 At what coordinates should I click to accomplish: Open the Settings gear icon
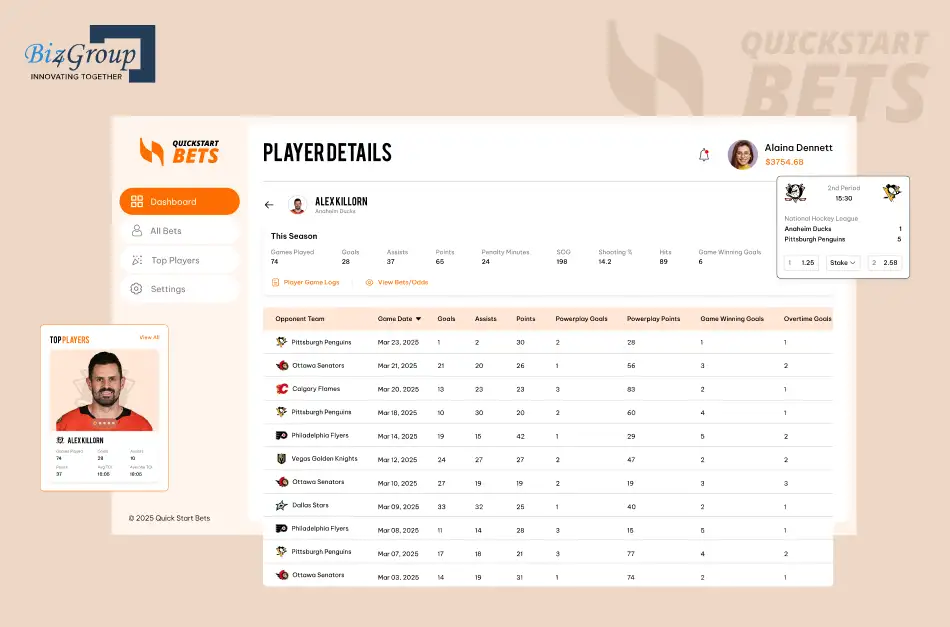[136, 289]
